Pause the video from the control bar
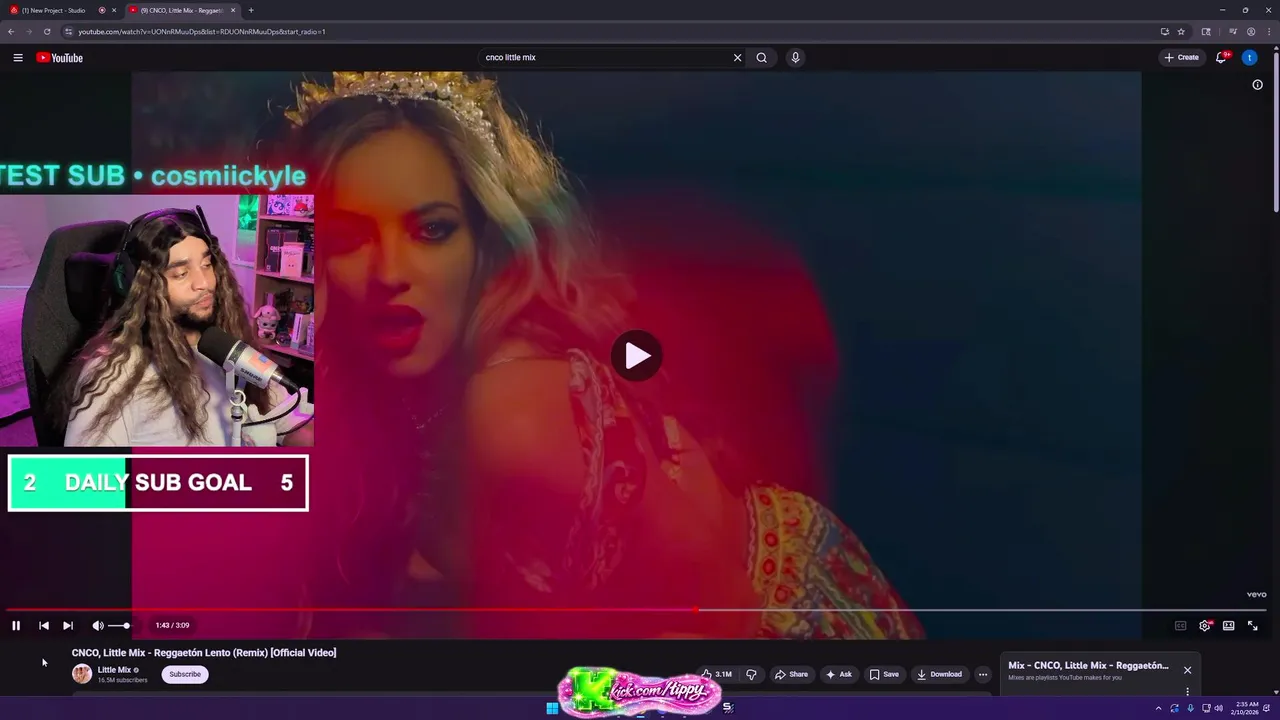The image size is (1280, 720). (16, 626)
